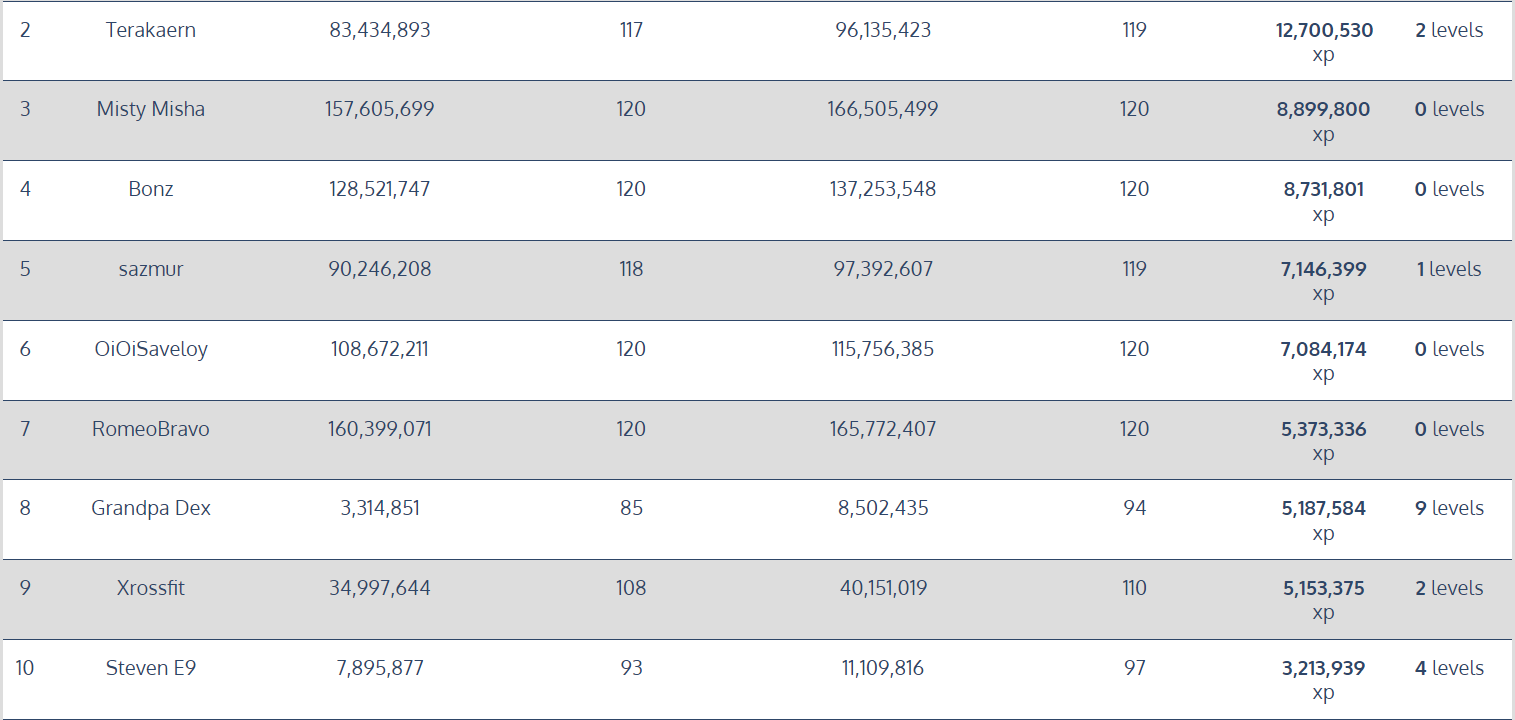Select the 8,899,800 xp gain cell
Image resolution: width=1515 pixels, height=720 pixels.
pyautogui.click(x=1324, y=121)
